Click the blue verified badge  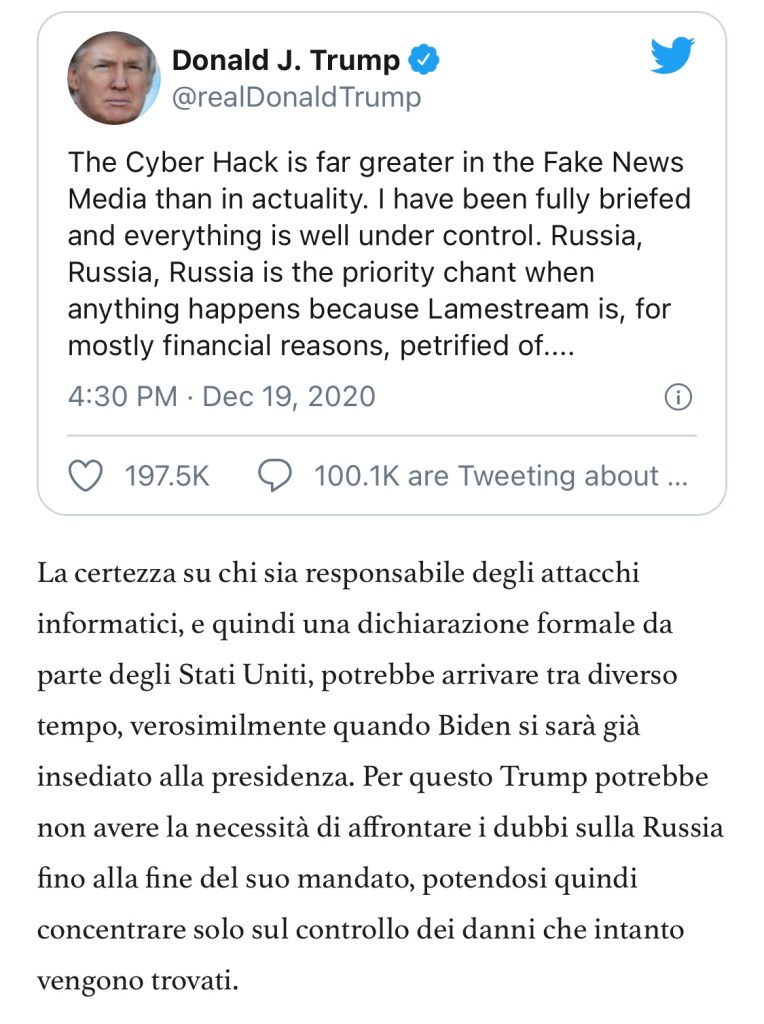coord(428,61)
